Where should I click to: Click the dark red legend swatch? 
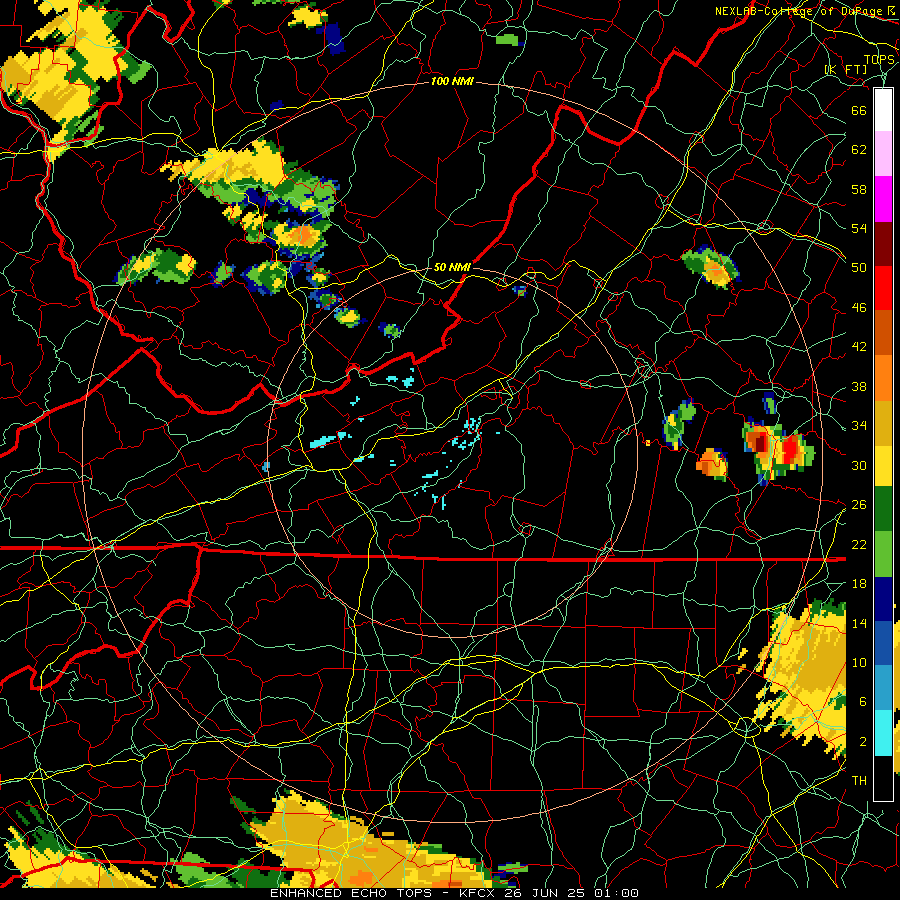point(883,243)
